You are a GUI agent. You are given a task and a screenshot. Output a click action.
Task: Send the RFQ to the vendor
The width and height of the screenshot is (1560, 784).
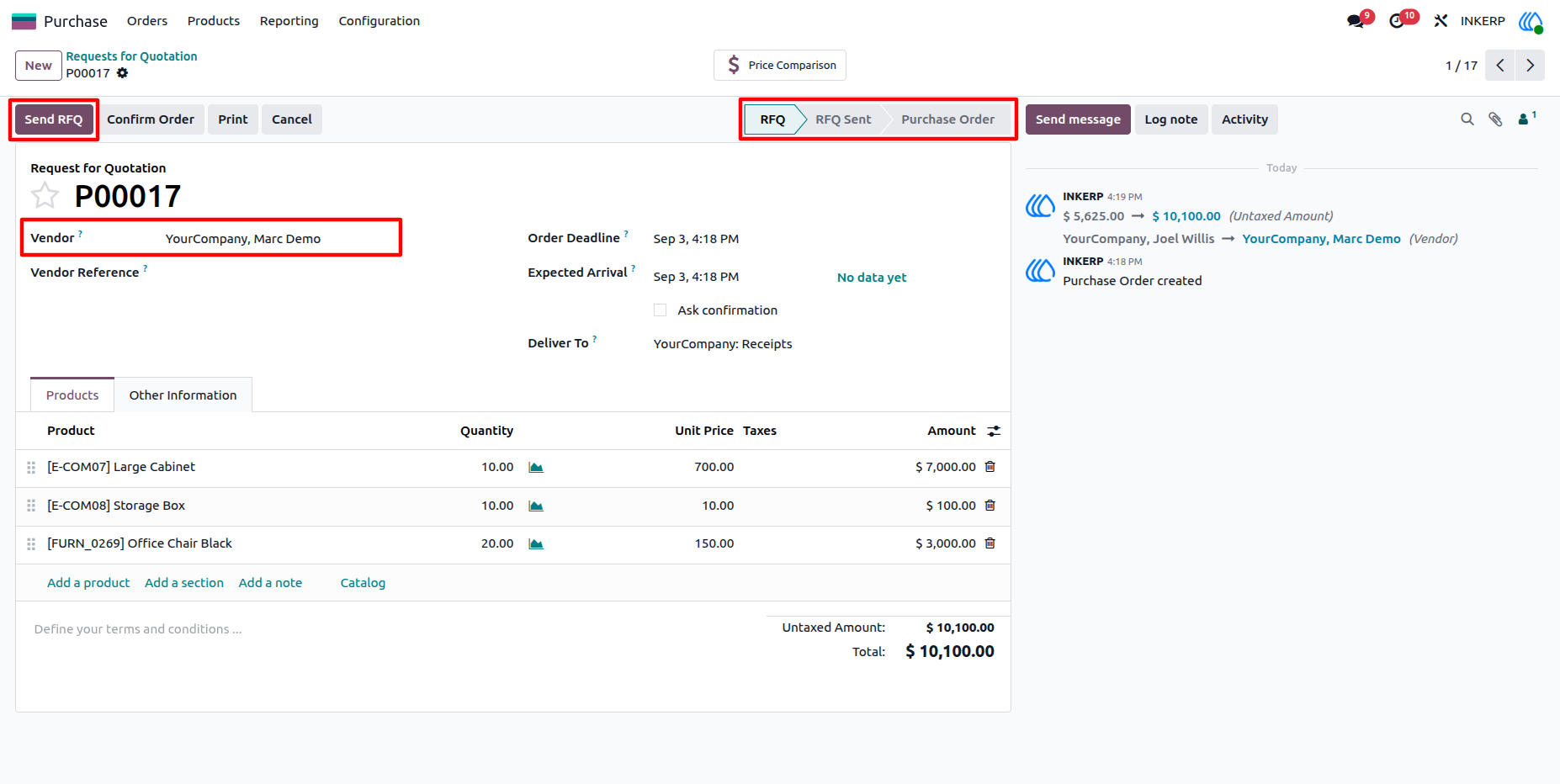click(54, 119)
